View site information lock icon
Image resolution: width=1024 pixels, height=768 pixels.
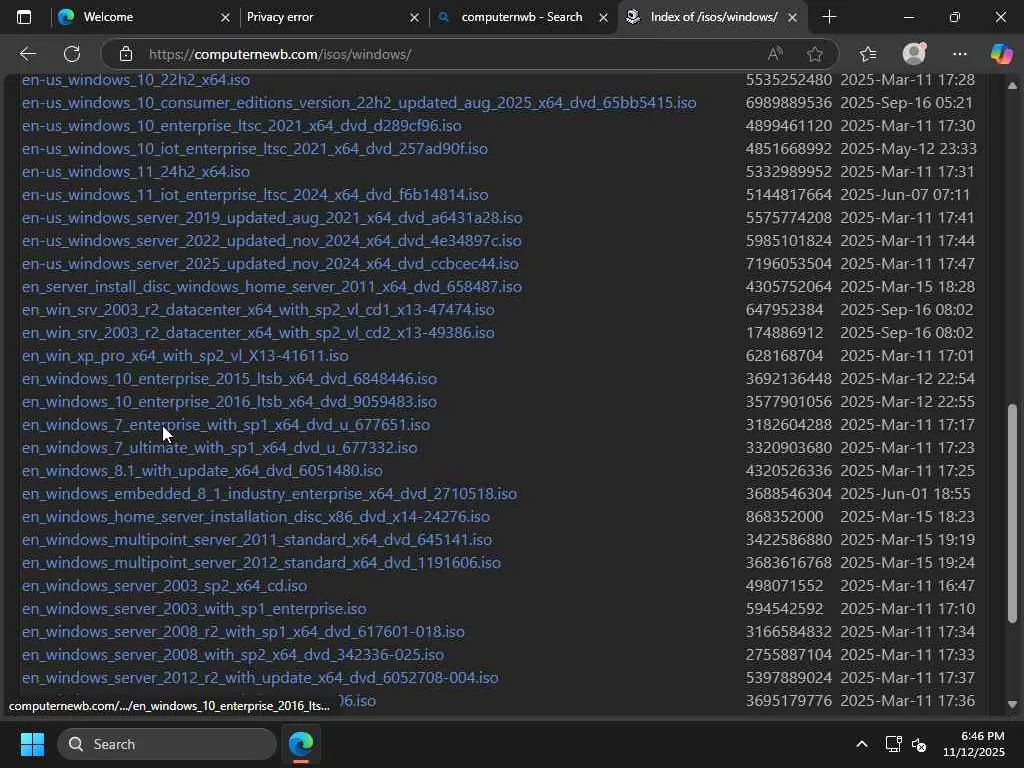126,54
